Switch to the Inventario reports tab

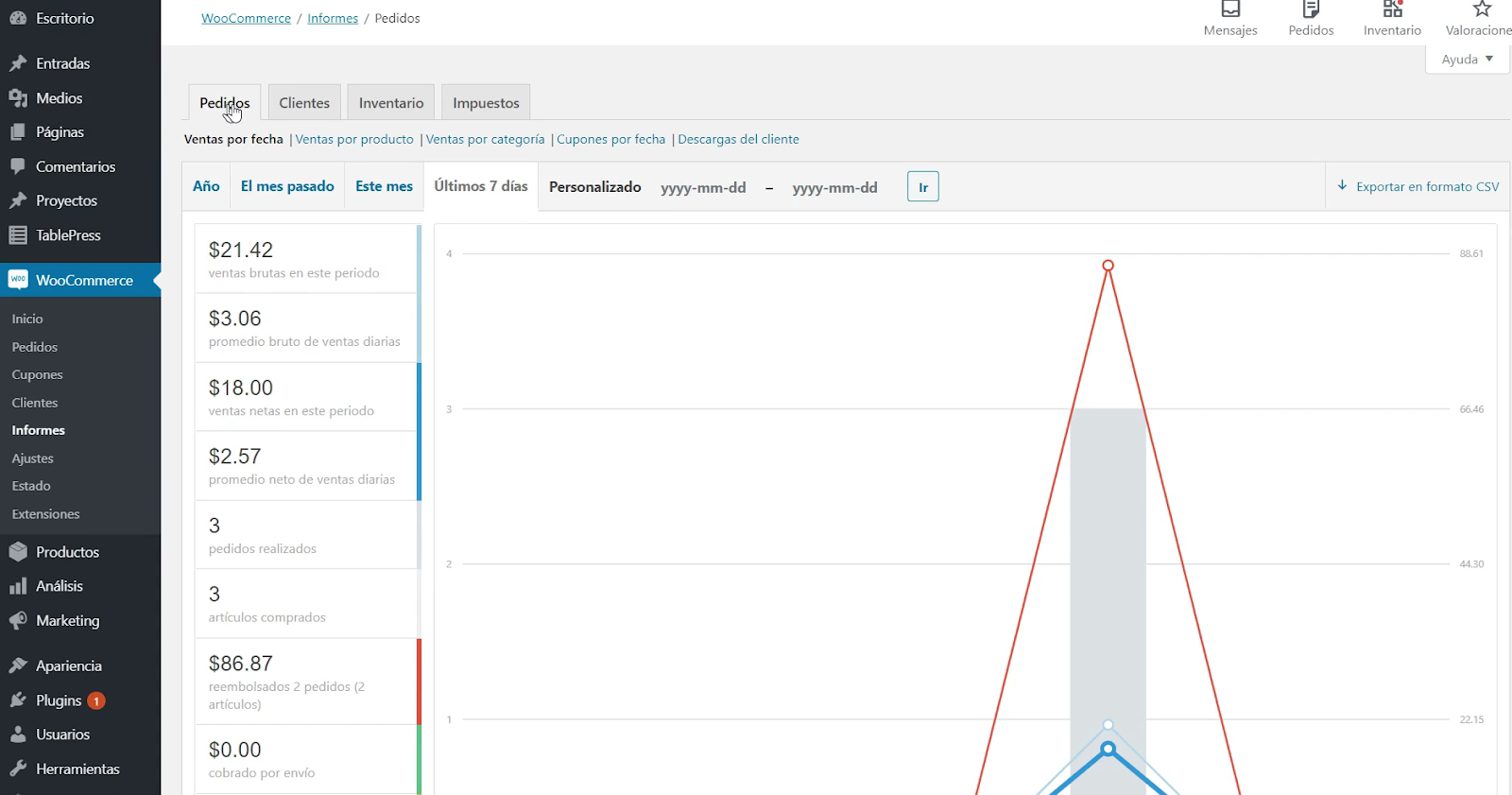point(391,102)
